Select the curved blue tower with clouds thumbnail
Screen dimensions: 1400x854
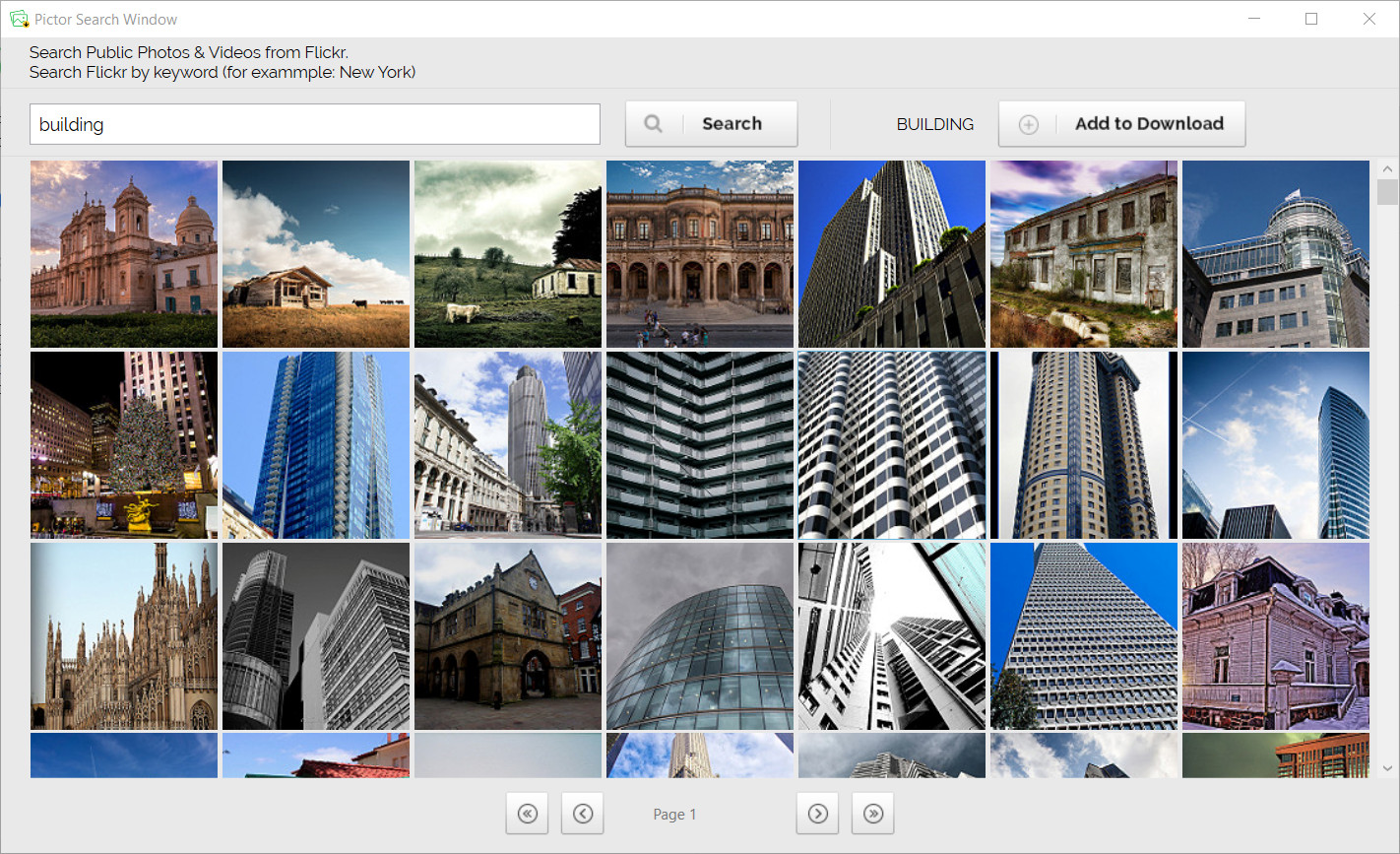point(1276,445)
